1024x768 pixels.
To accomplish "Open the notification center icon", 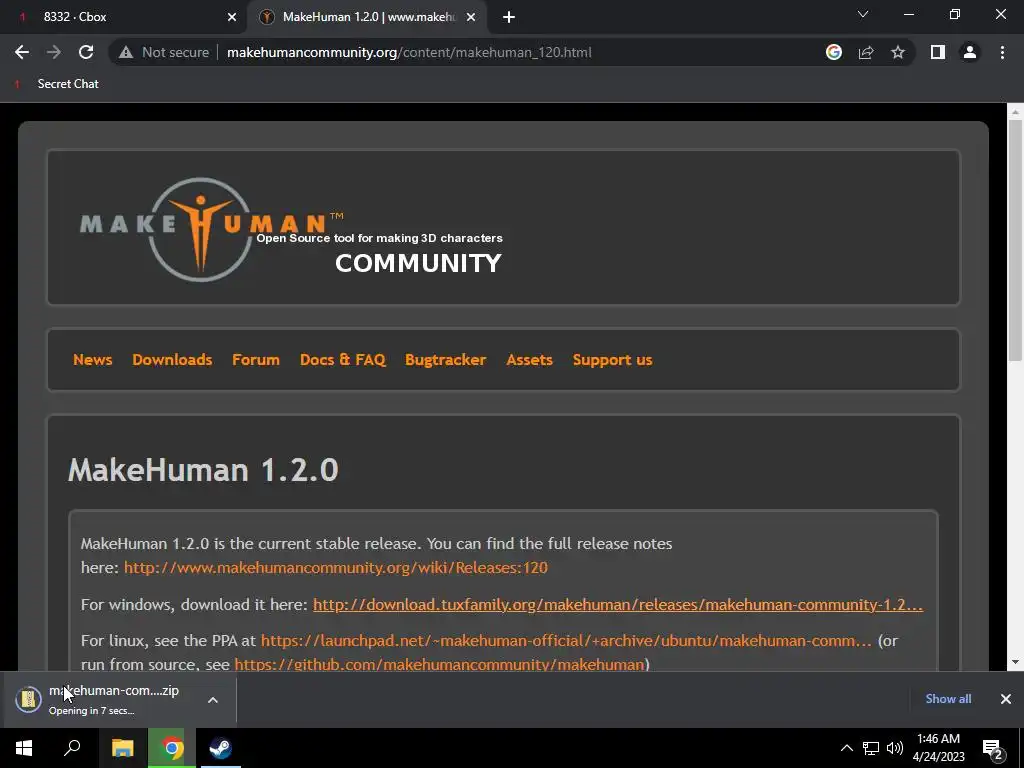I will (x=993, y=748).
